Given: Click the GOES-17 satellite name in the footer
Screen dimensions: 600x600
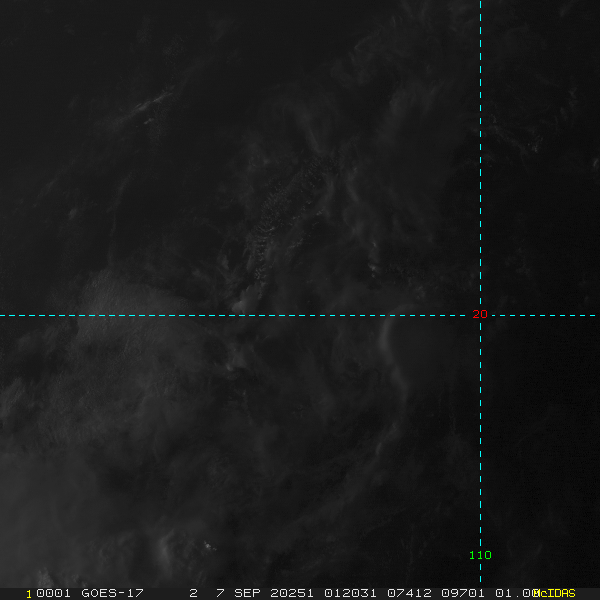Looking at the screenshot, I should (112, 593).
